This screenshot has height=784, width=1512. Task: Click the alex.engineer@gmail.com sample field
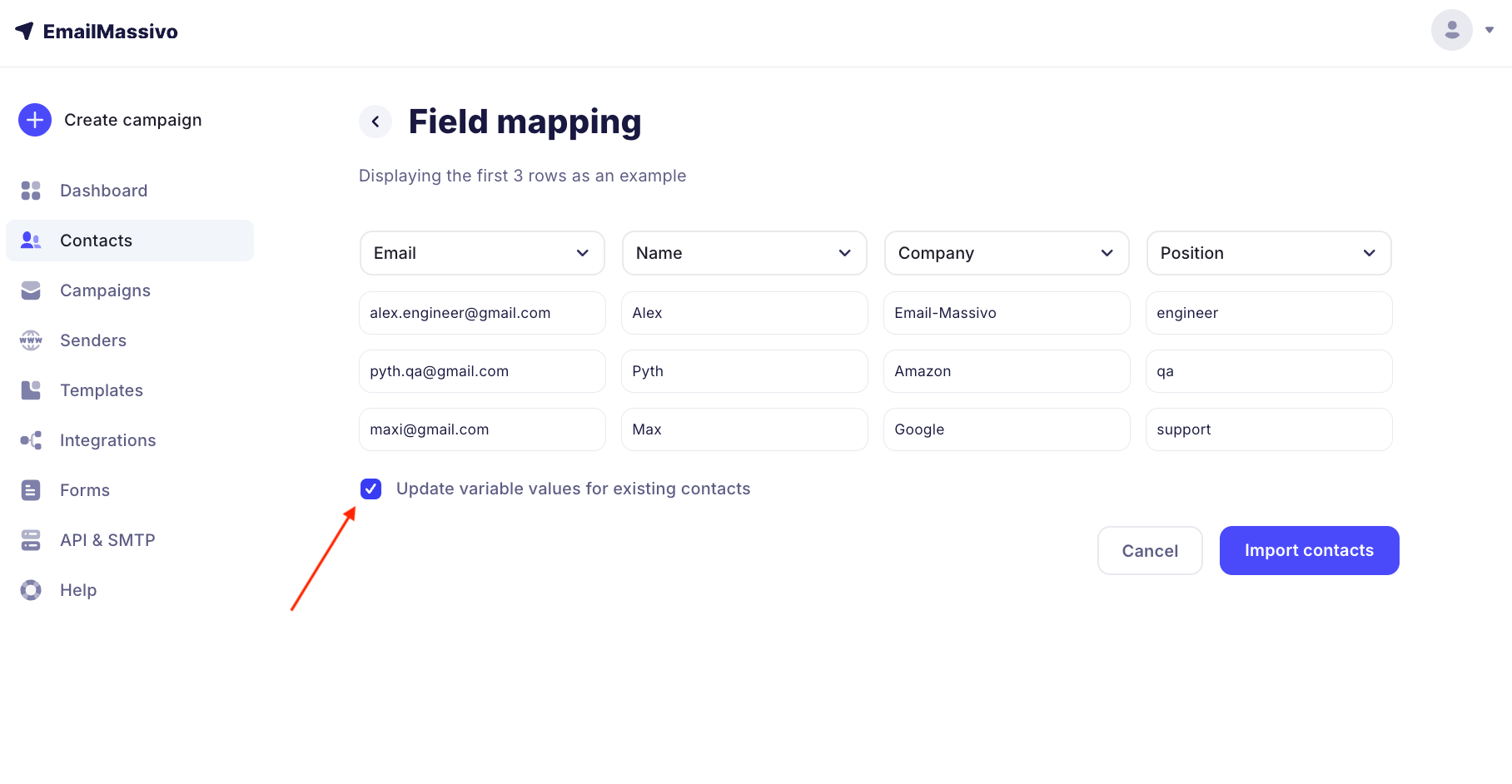482,313
